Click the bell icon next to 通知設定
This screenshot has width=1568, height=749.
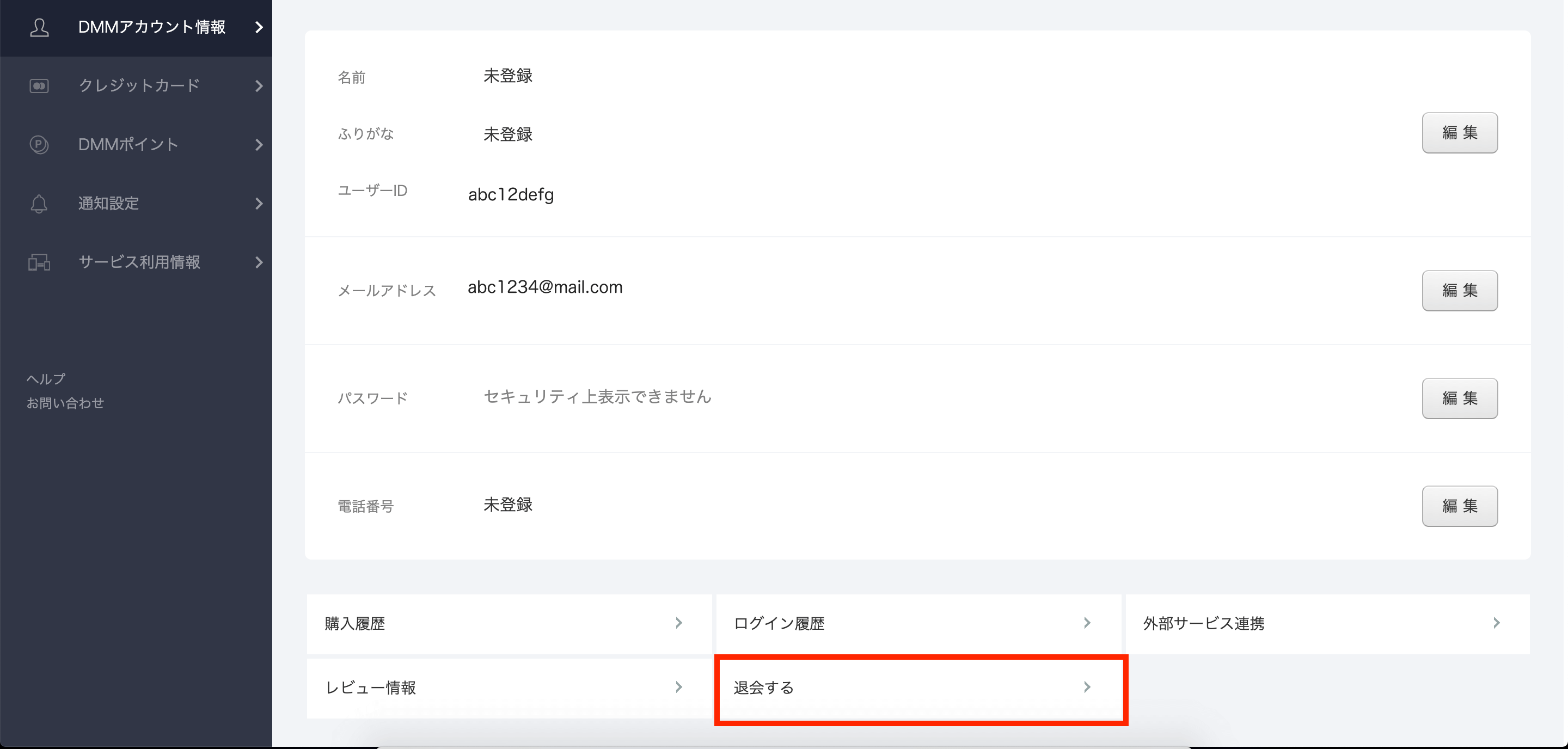(39, 203)
